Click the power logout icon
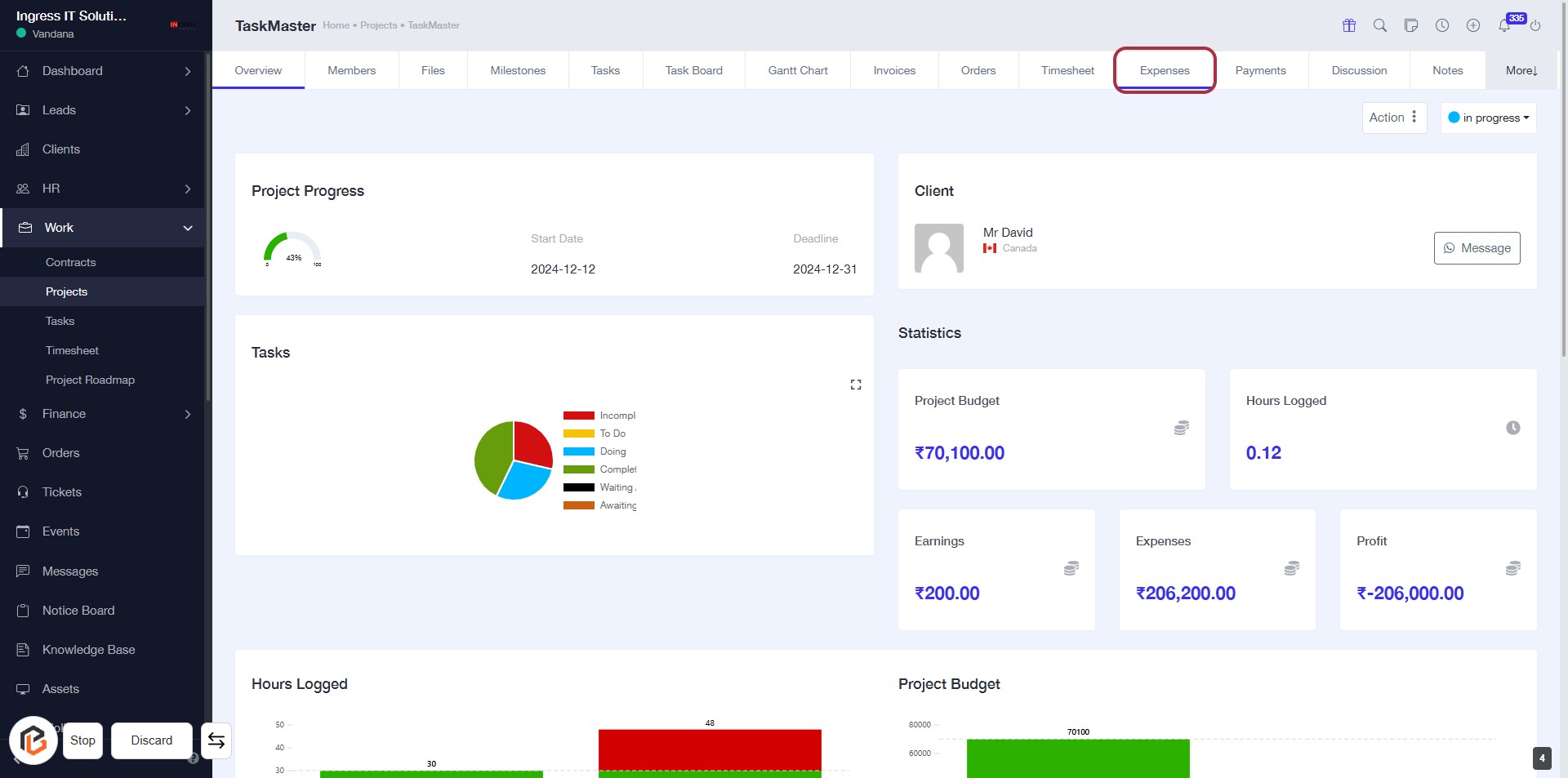 (1535, 25)
